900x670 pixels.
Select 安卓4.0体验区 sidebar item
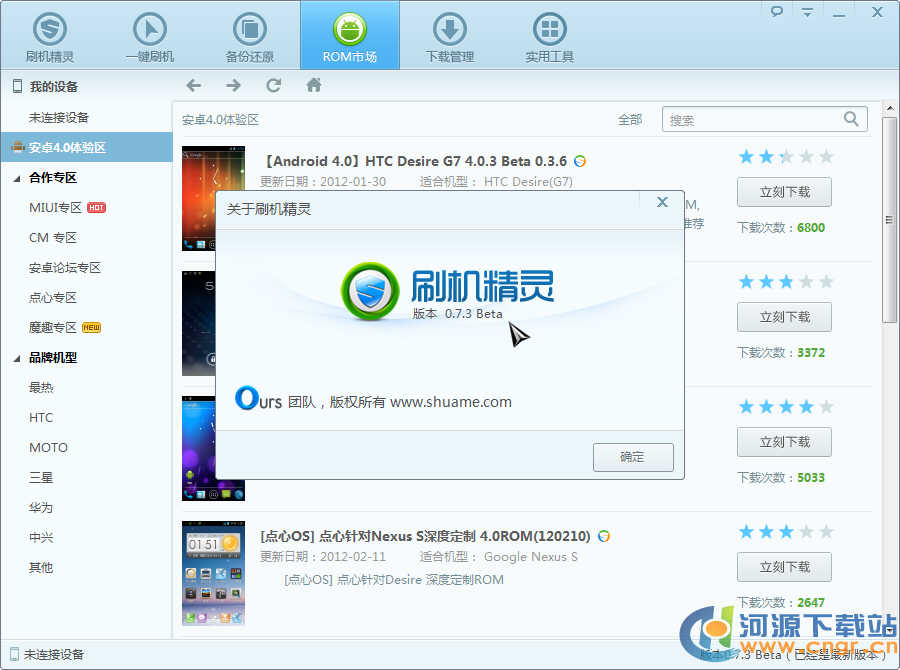[x=86, y=147]
